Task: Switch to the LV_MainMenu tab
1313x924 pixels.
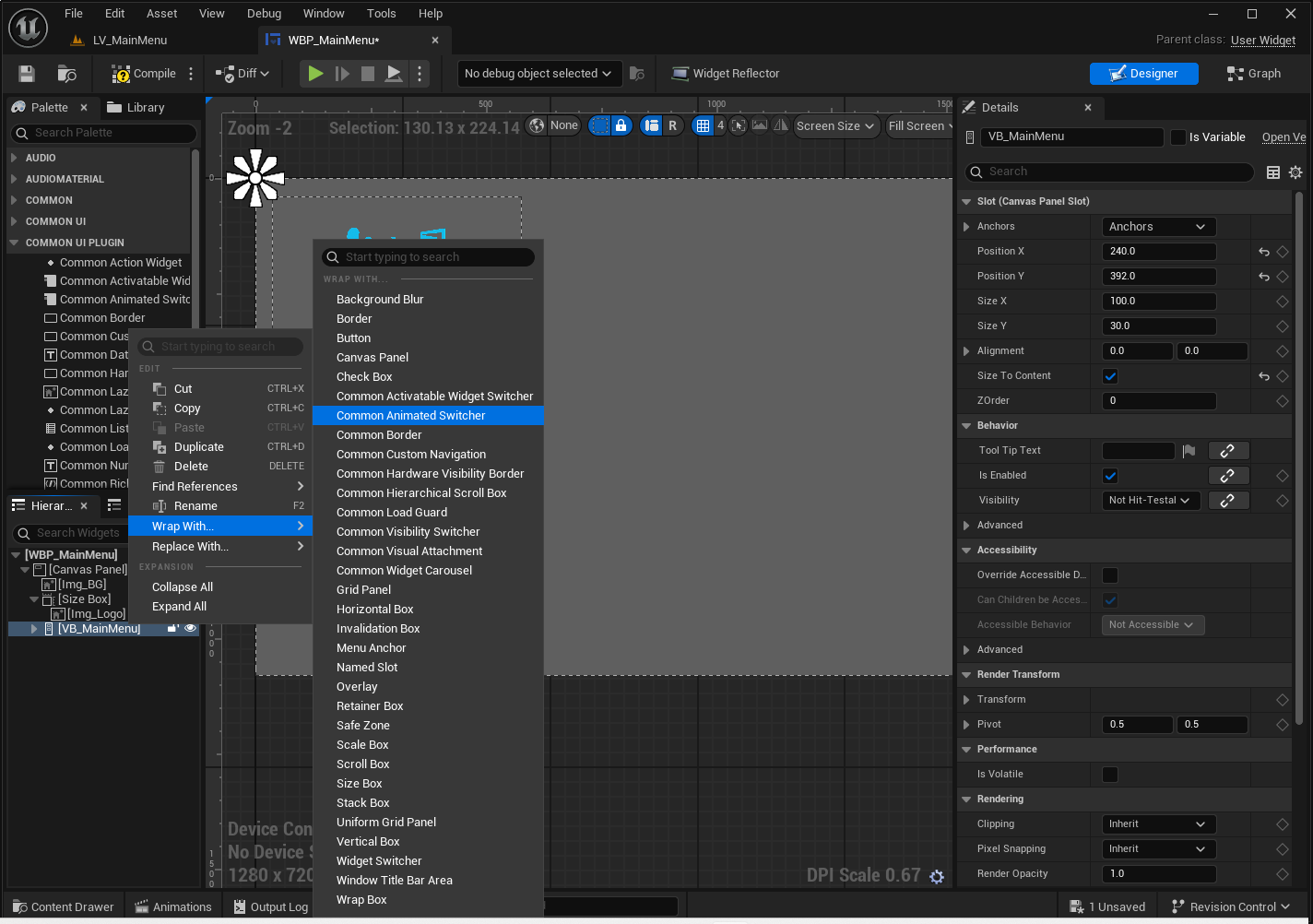Action: (x=130, y=41)
